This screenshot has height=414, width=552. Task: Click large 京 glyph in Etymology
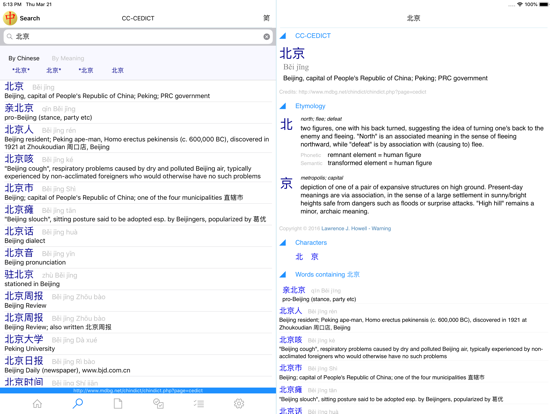tap(286, 183)
